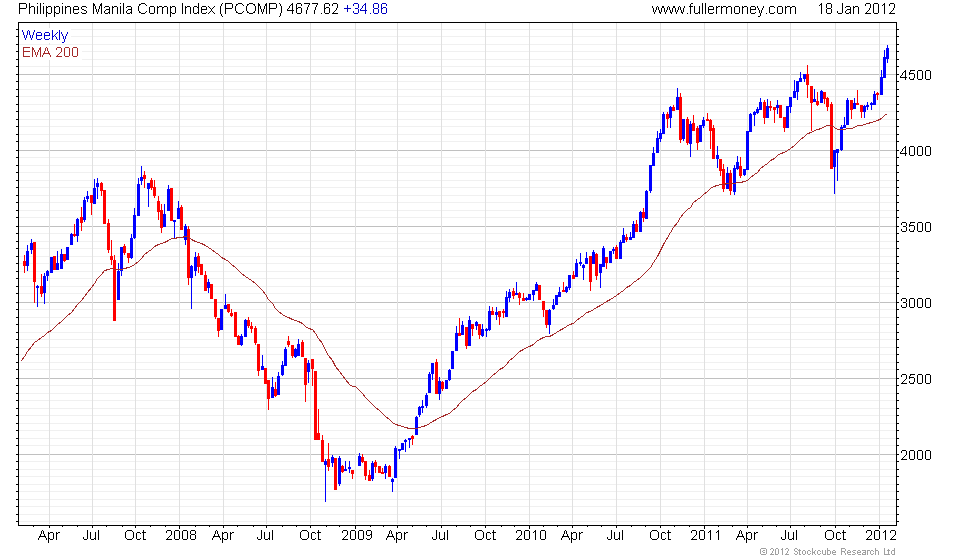Click the 2012 year label on time axis
The width and height of the screenshot is (980, 560).
point(881,536)
